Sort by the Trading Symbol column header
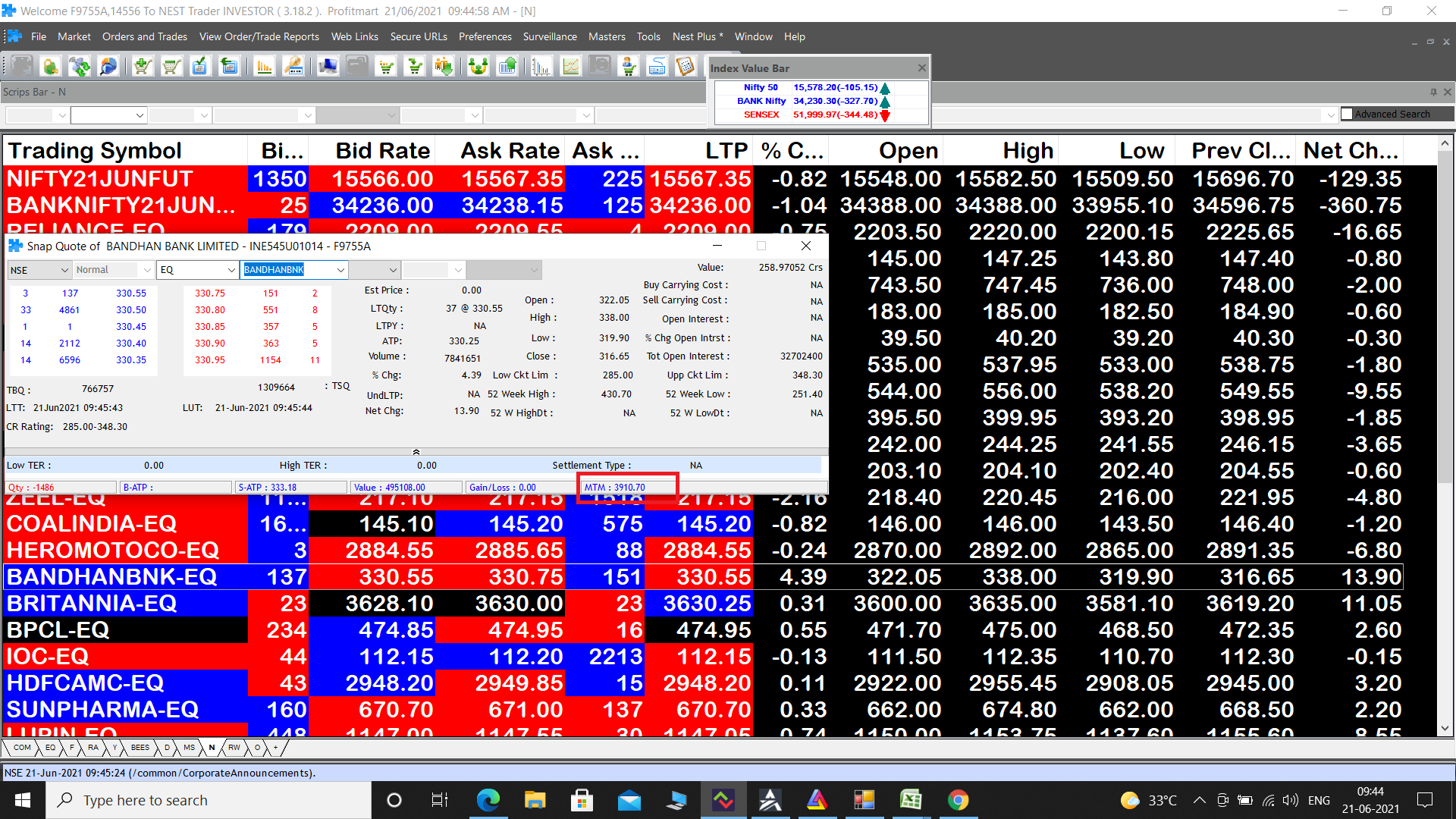 126,151
